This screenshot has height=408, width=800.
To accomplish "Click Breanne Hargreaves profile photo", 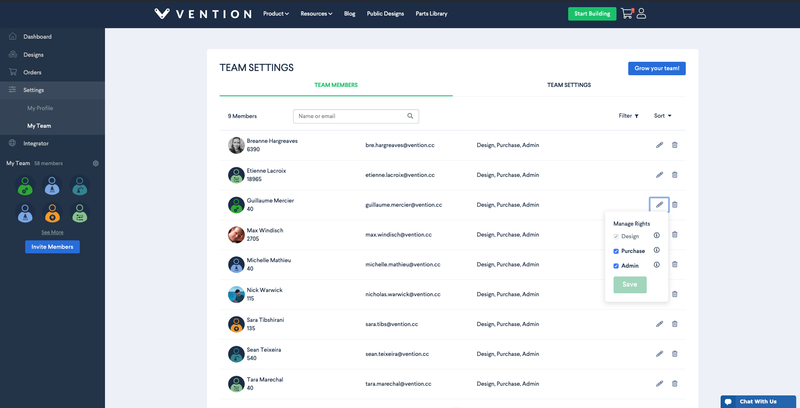I will click(x=236, y=145).
